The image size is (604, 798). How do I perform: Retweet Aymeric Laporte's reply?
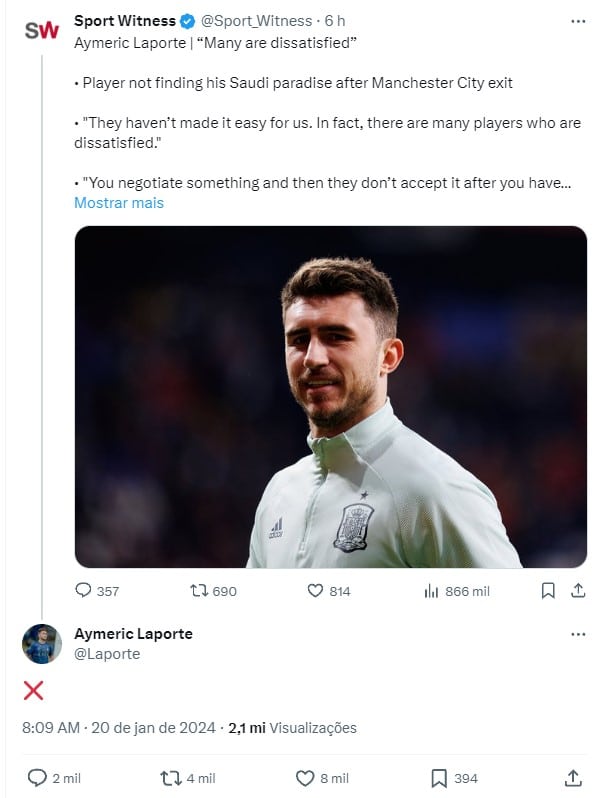(170, 777)
